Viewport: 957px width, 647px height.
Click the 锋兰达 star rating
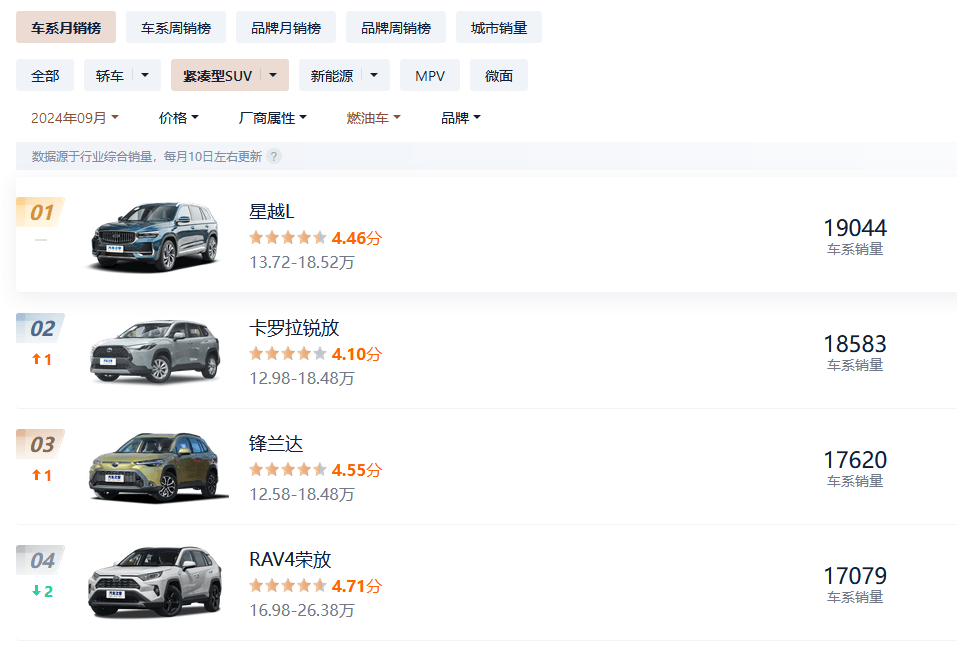coord(288,470)
